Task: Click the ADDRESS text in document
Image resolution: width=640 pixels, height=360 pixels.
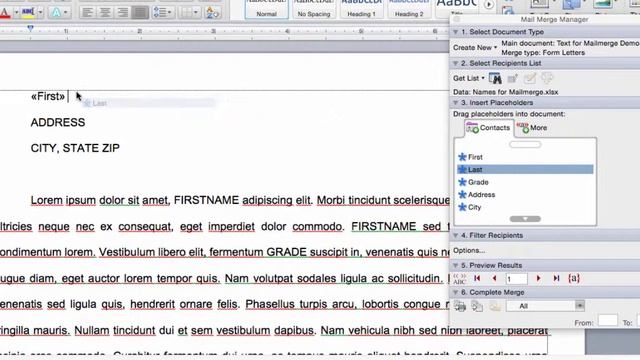Action: coord(58,122)
